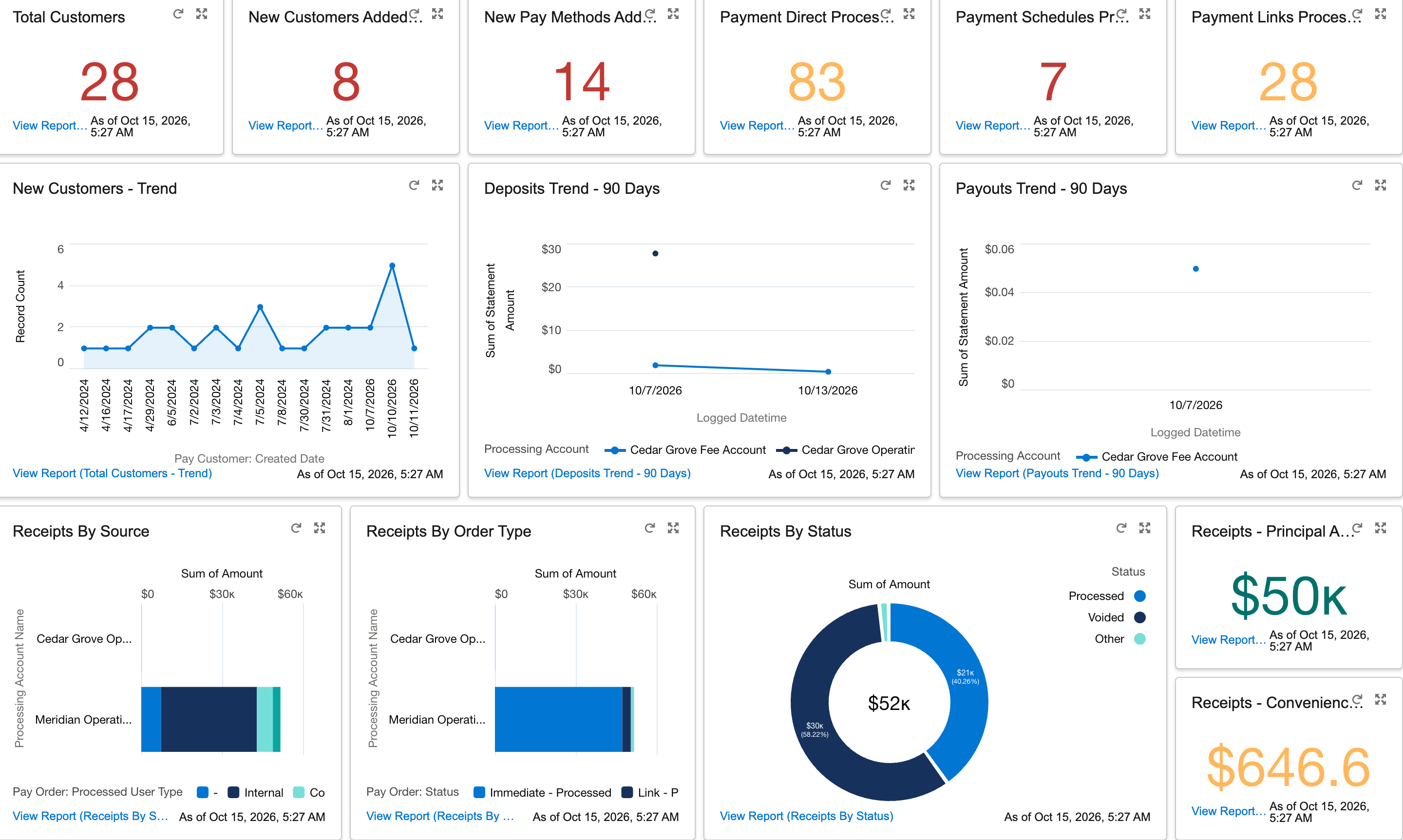1403x840 pixels.
Task: Open View Report under Receipts - Principal Amount
Action: tap(1229, 640)
